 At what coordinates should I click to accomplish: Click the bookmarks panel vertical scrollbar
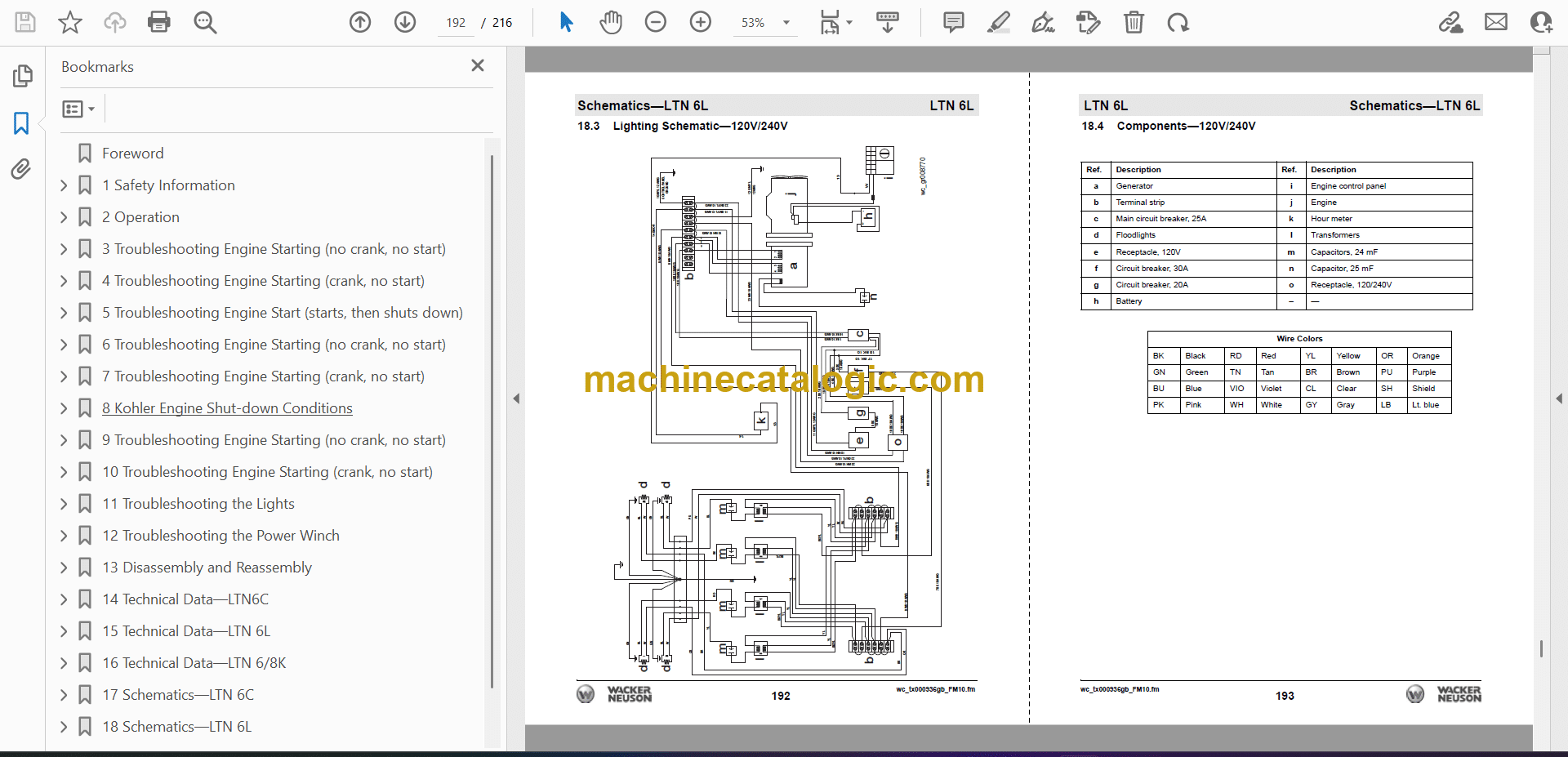pos(492,408)
